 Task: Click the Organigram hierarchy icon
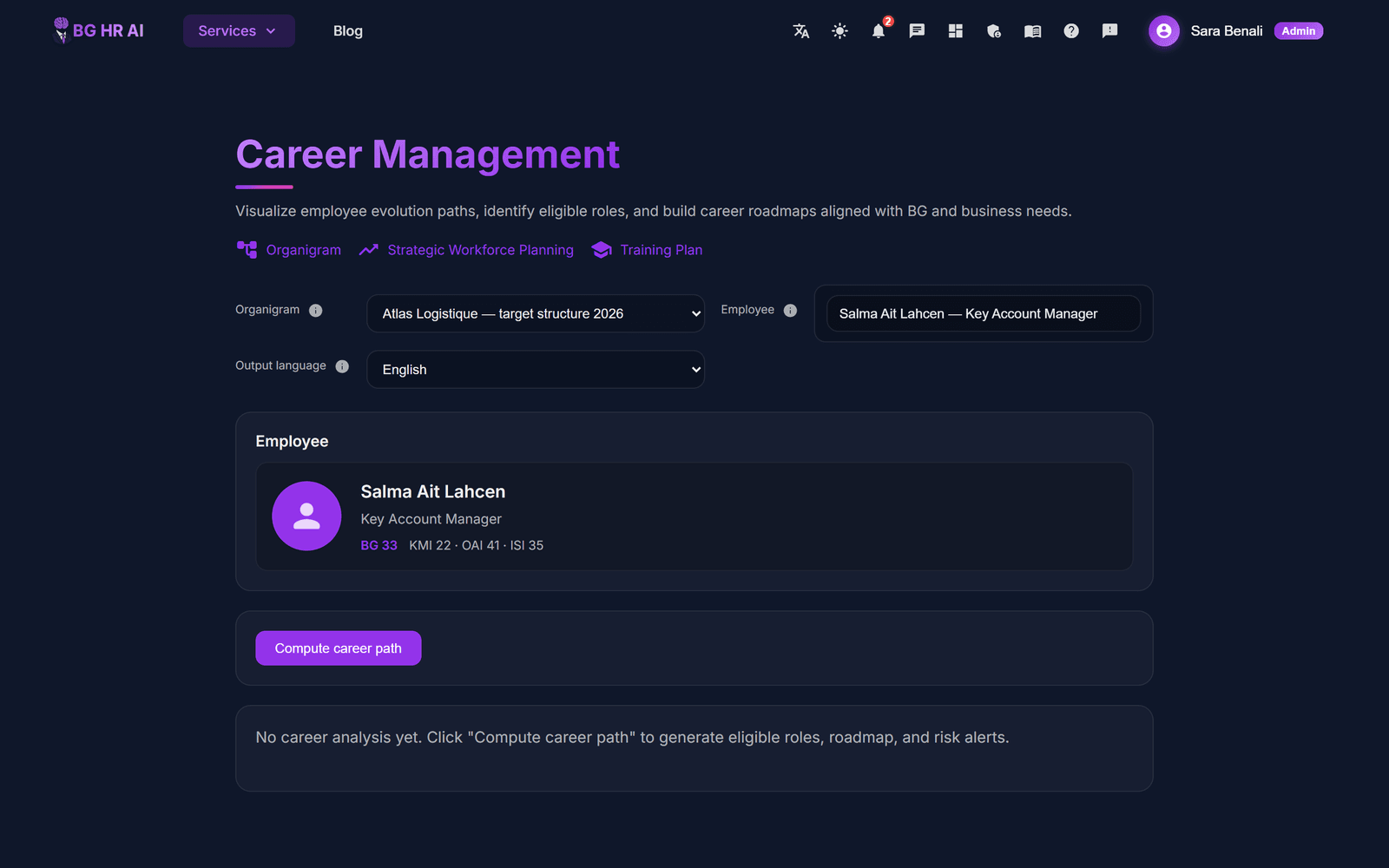[x=247, y=250]
